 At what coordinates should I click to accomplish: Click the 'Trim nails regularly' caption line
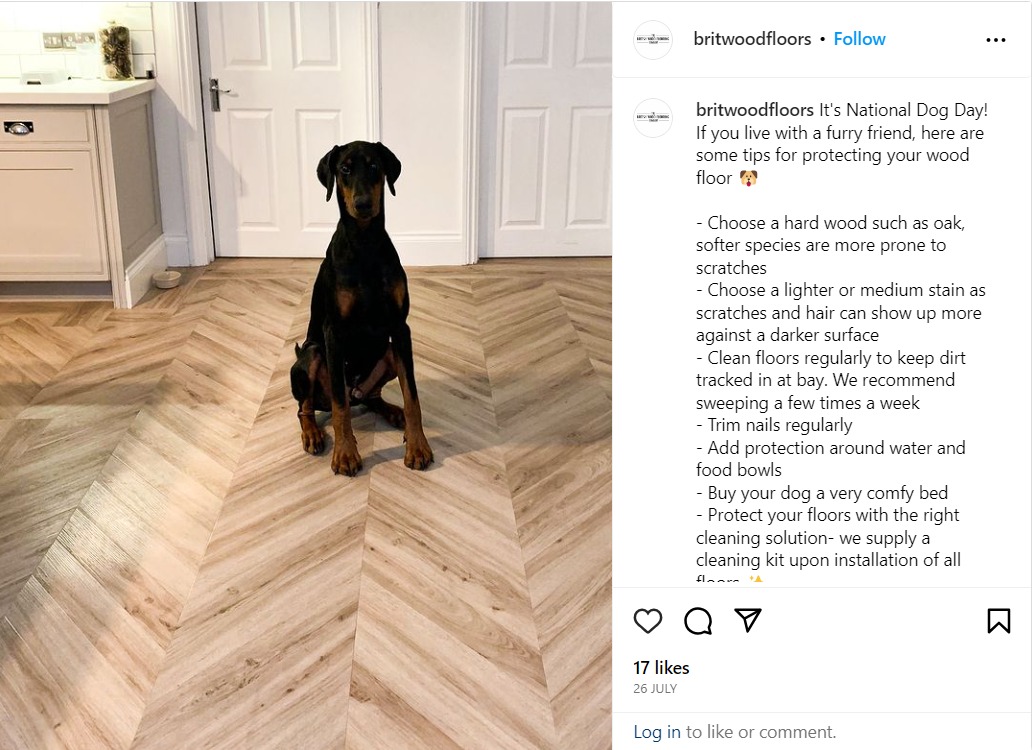tap(774, 425)
